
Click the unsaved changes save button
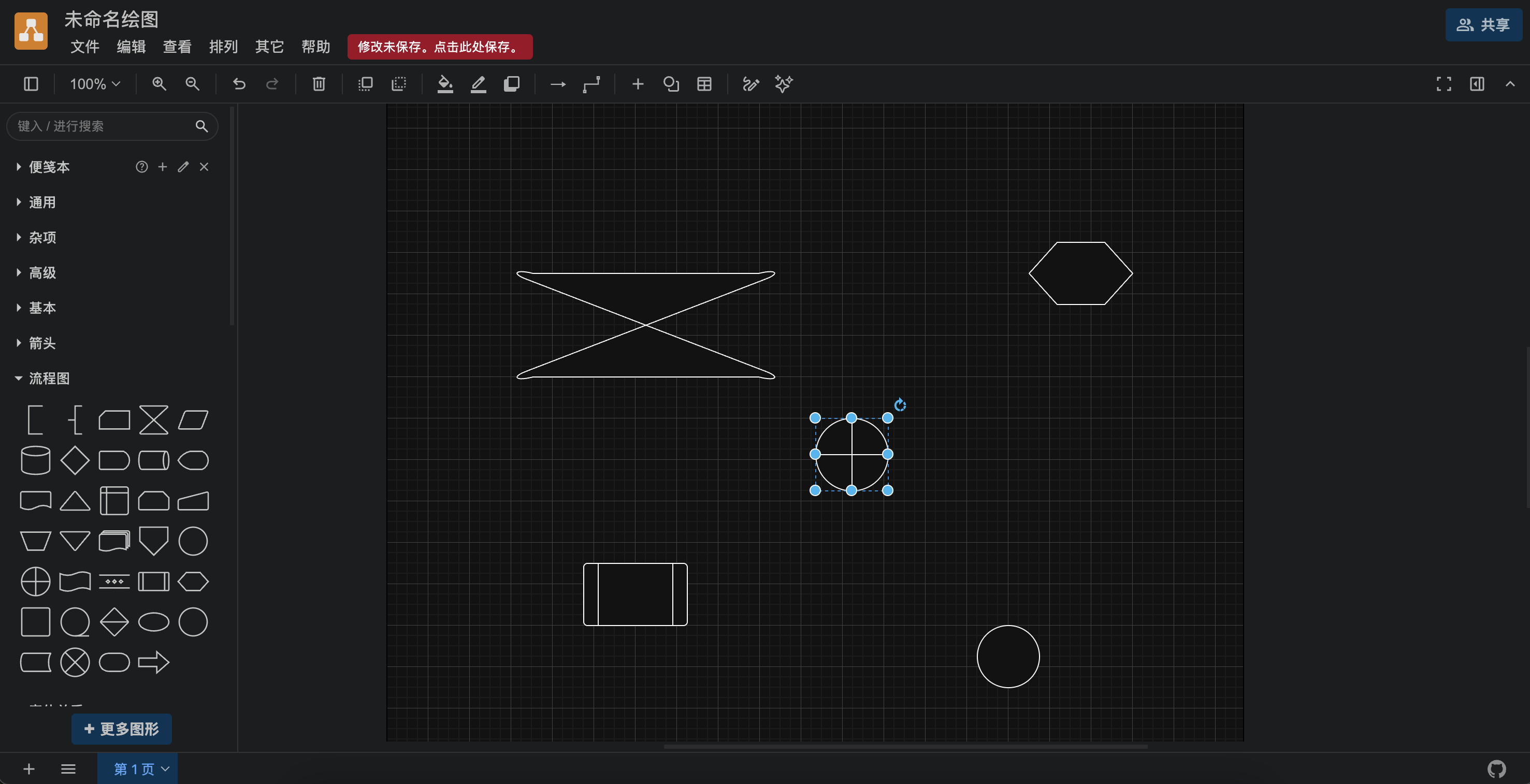click(x=440, y=46)
